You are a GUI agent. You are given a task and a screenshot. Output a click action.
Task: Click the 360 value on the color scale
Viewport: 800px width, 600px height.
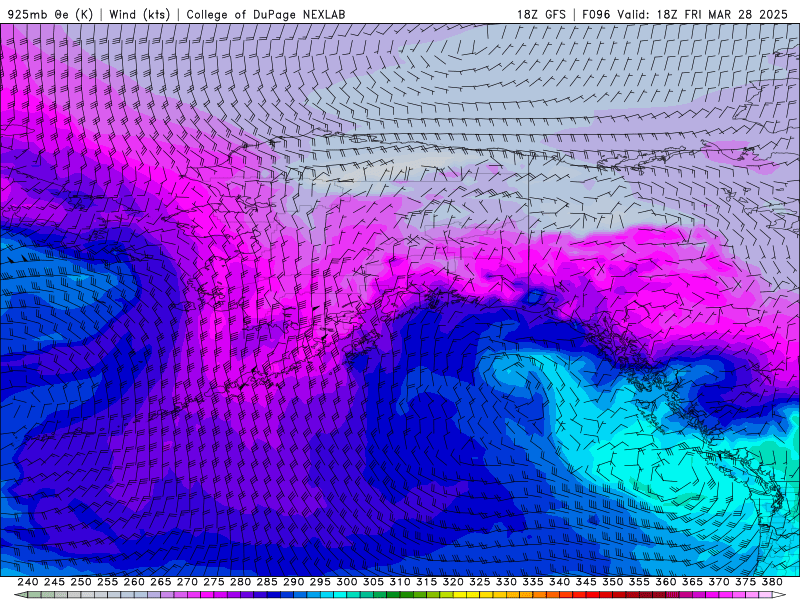click(x=665, y=582)
